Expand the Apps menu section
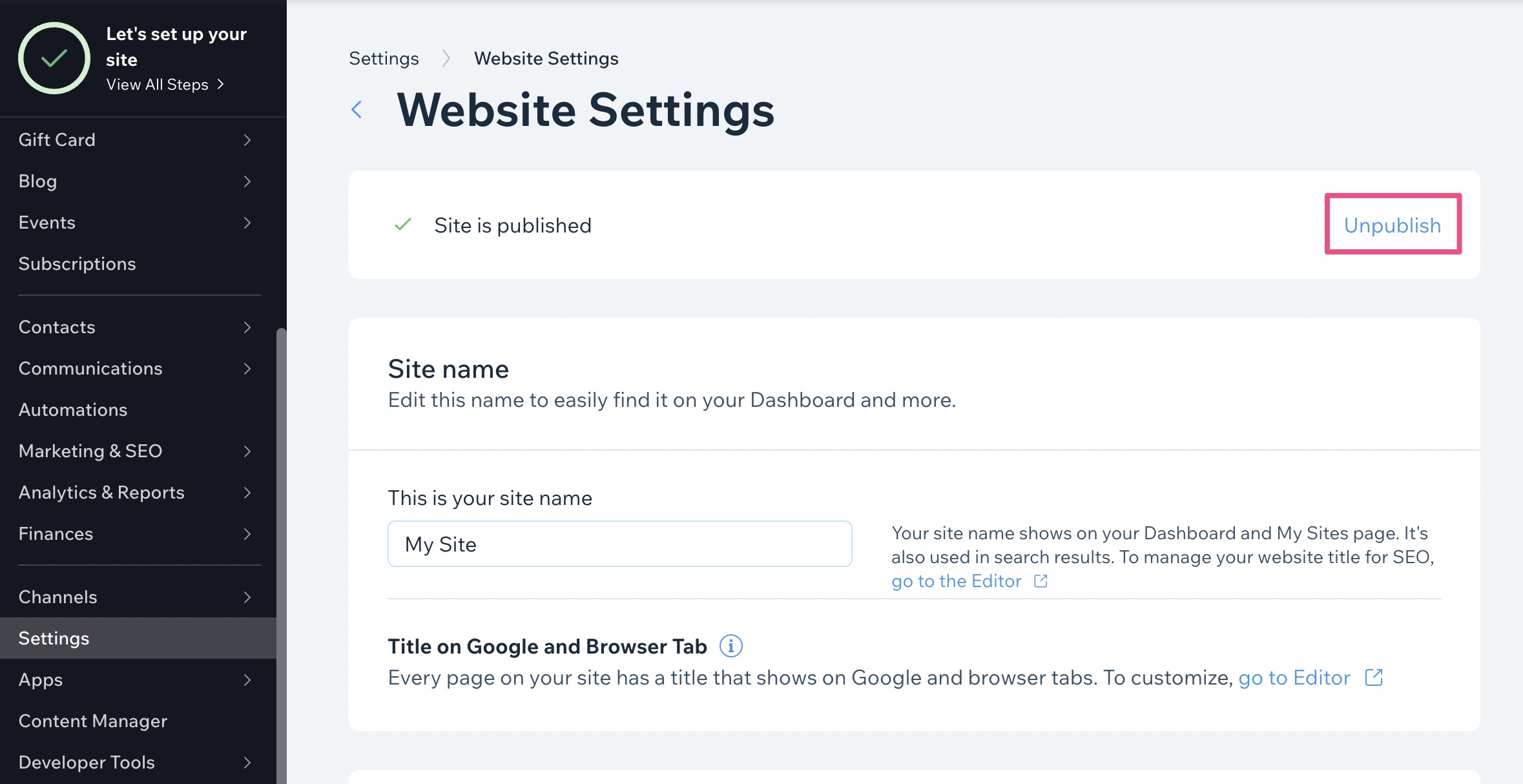The width and height of the screenshot is (1523, 784). pos(247,678)
